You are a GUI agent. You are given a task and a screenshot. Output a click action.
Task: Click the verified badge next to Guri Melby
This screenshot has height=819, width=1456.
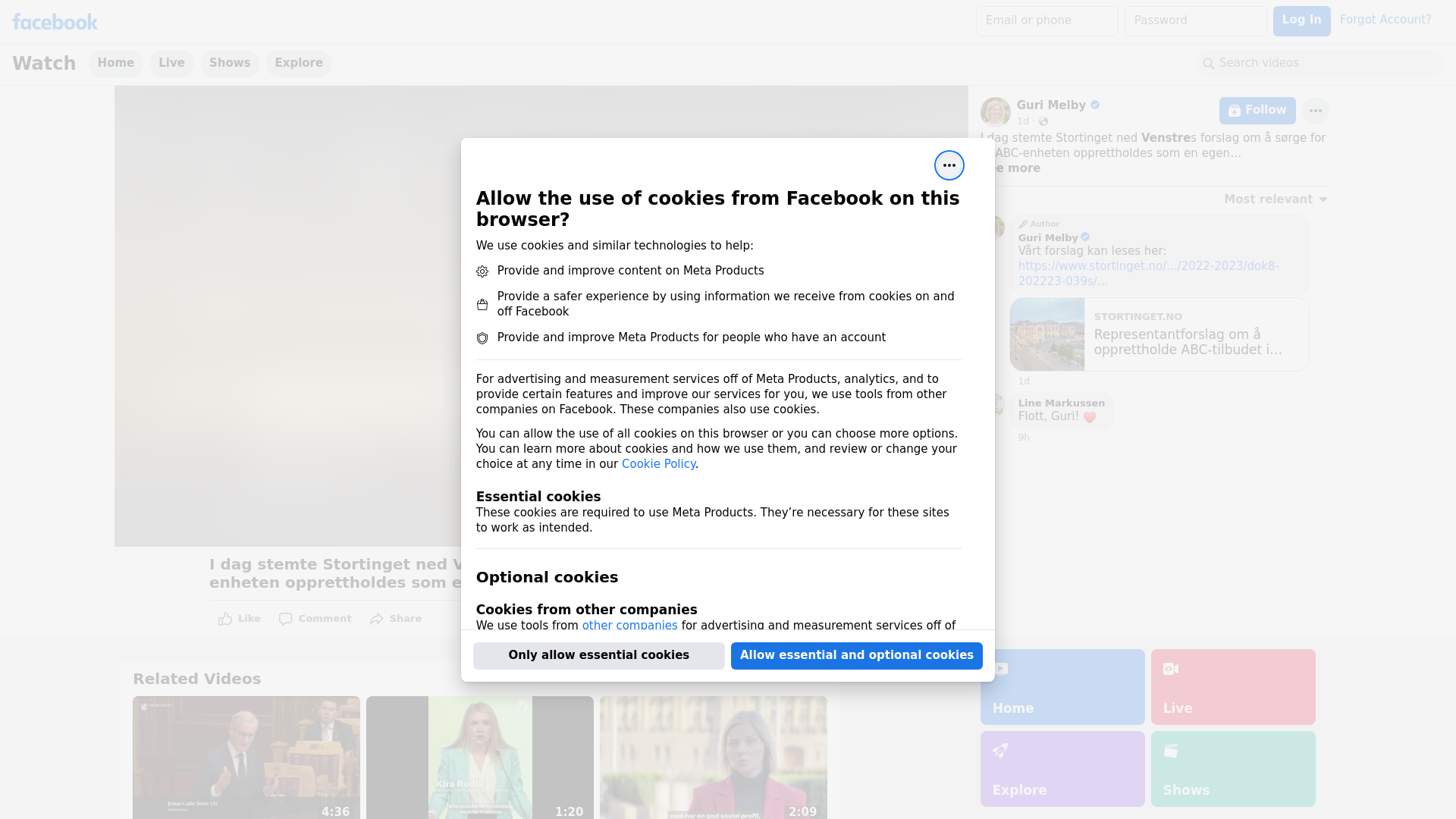point(1095,105)
